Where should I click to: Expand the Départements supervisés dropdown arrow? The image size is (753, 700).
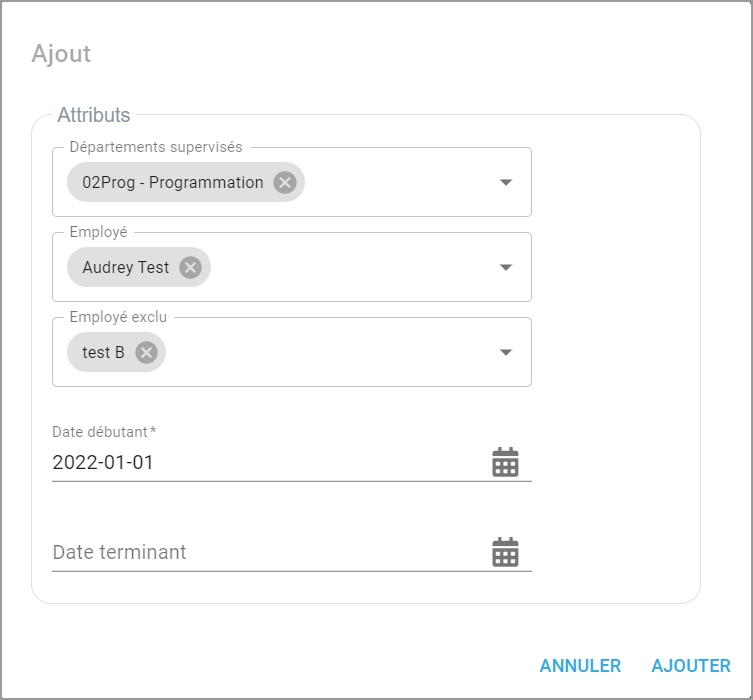tap(506, 182)
